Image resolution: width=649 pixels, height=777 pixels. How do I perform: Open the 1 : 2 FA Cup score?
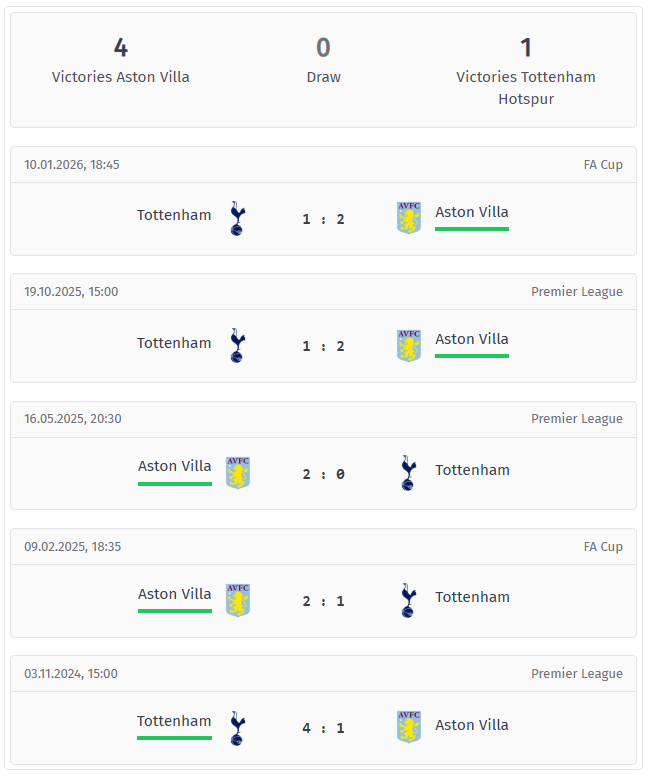point(324,219)
